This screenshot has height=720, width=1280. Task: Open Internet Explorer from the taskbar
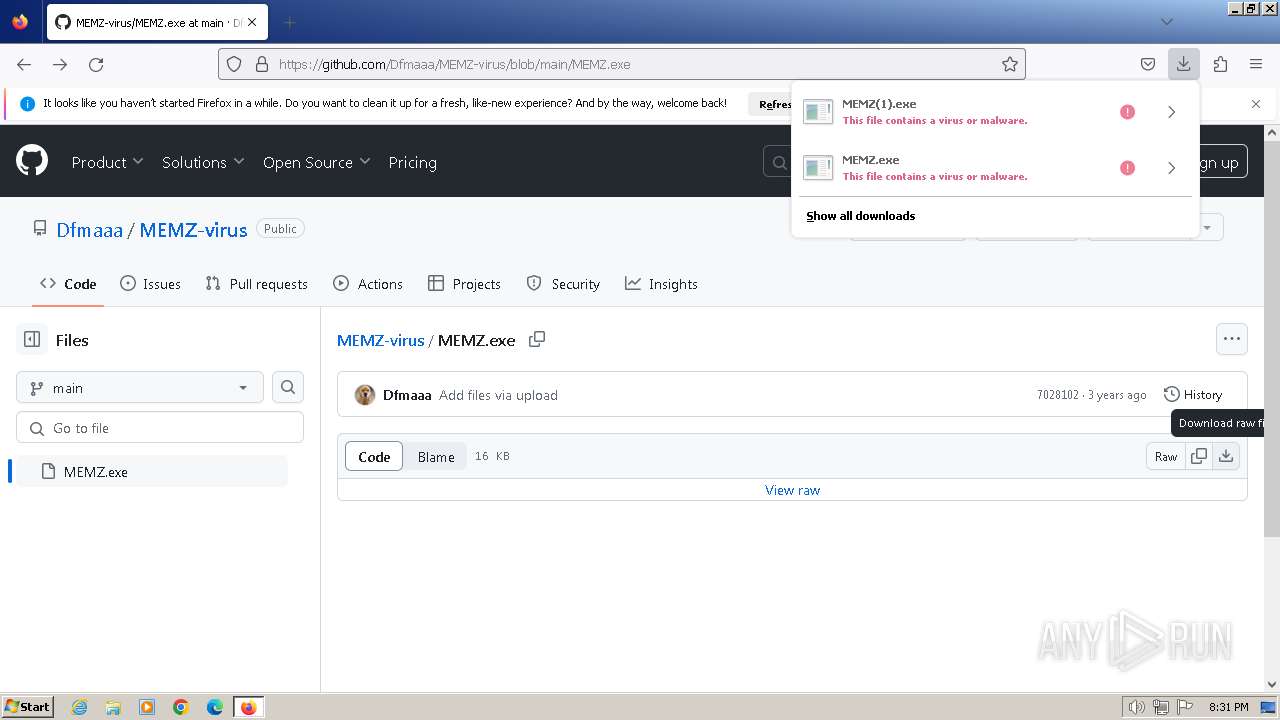[80, 707]
